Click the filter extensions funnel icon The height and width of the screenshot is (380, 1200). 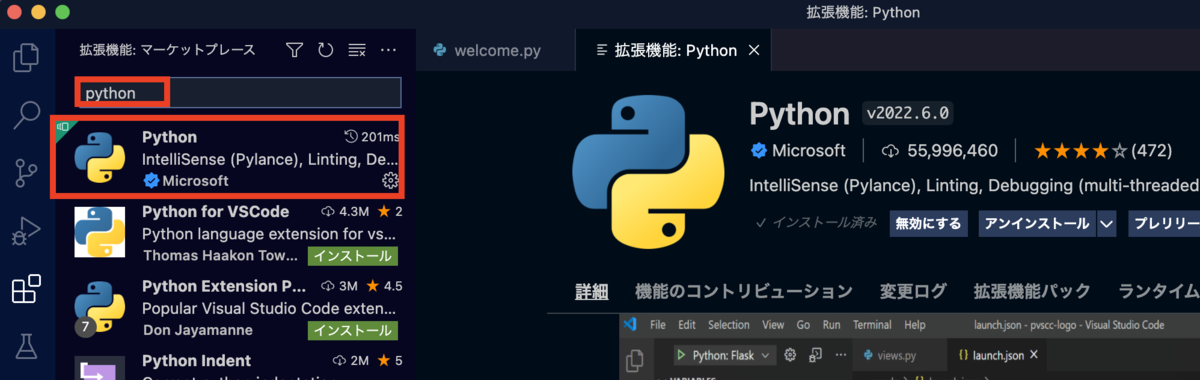click(294, 49)
